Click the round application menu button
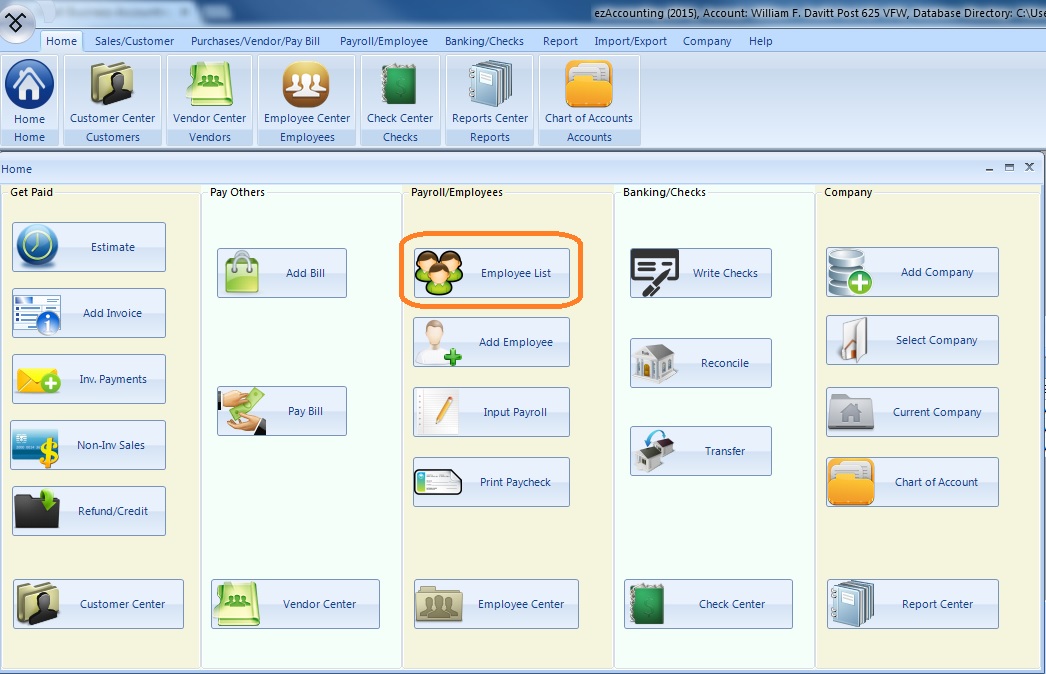The image size is (1046, 674). (19, 20)
